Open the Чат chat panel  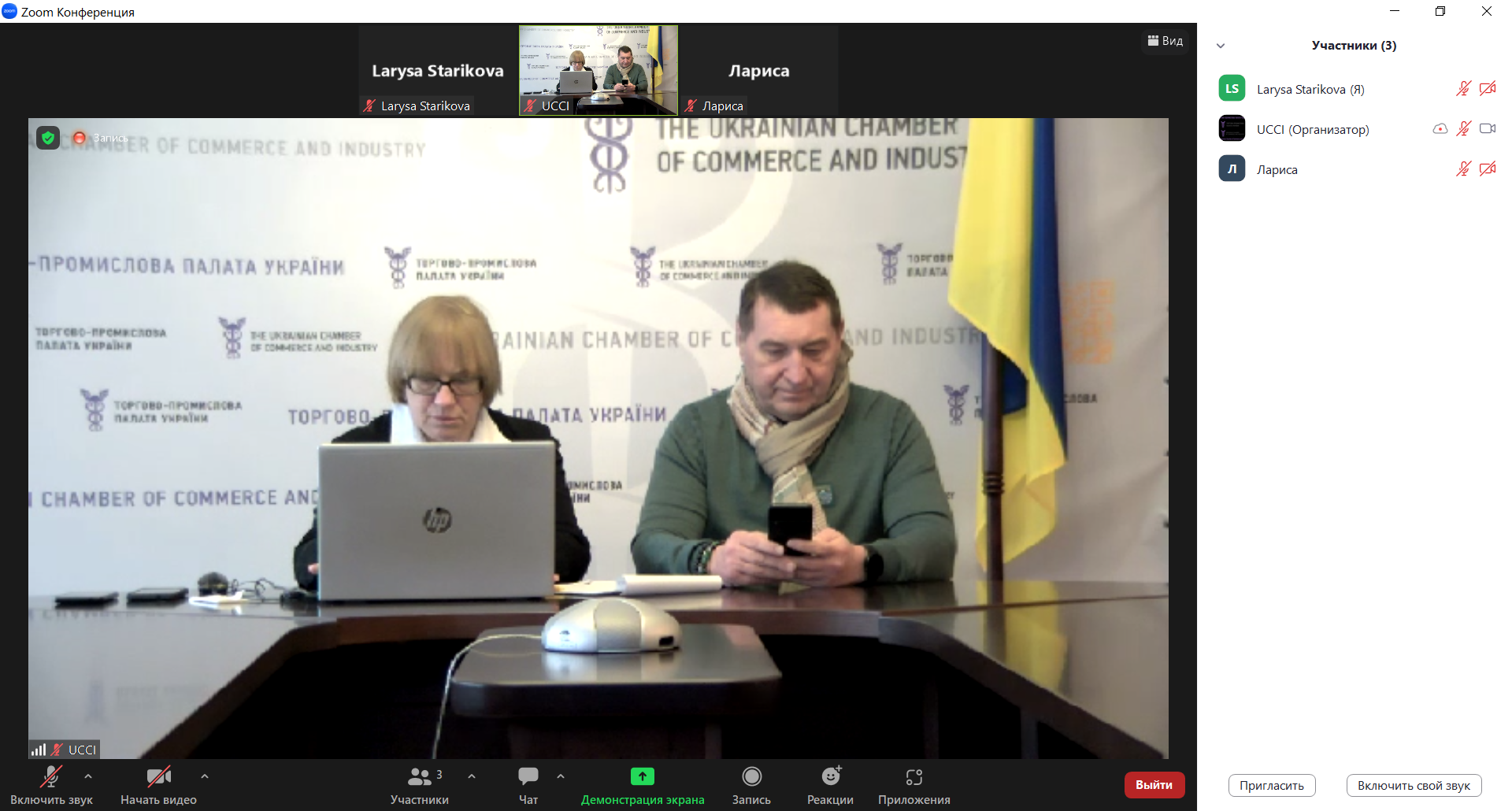pyautogui.click(x=528, y=785)
